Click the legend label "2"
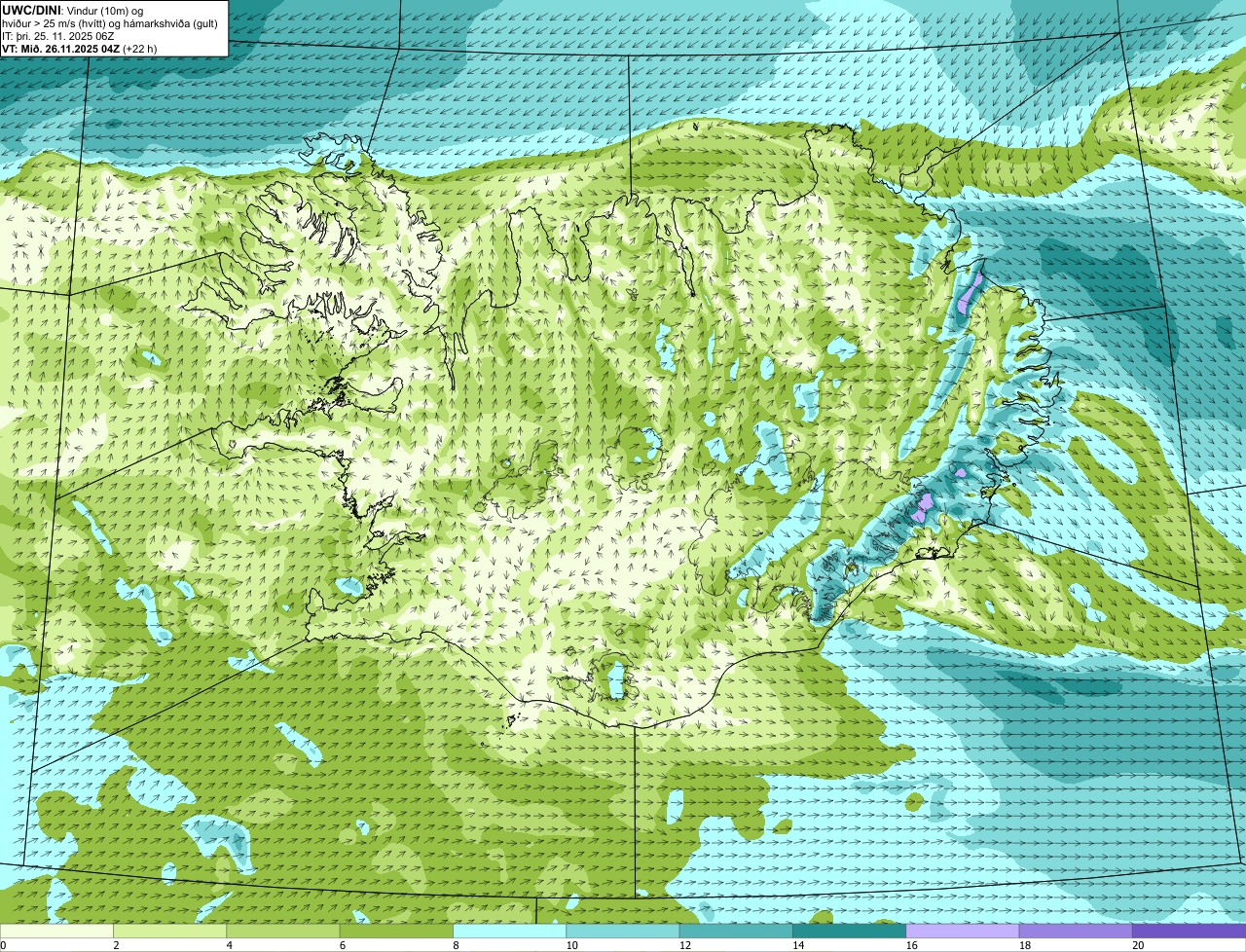The height and width of the screenshot is (952, 1246). (116, 945)
